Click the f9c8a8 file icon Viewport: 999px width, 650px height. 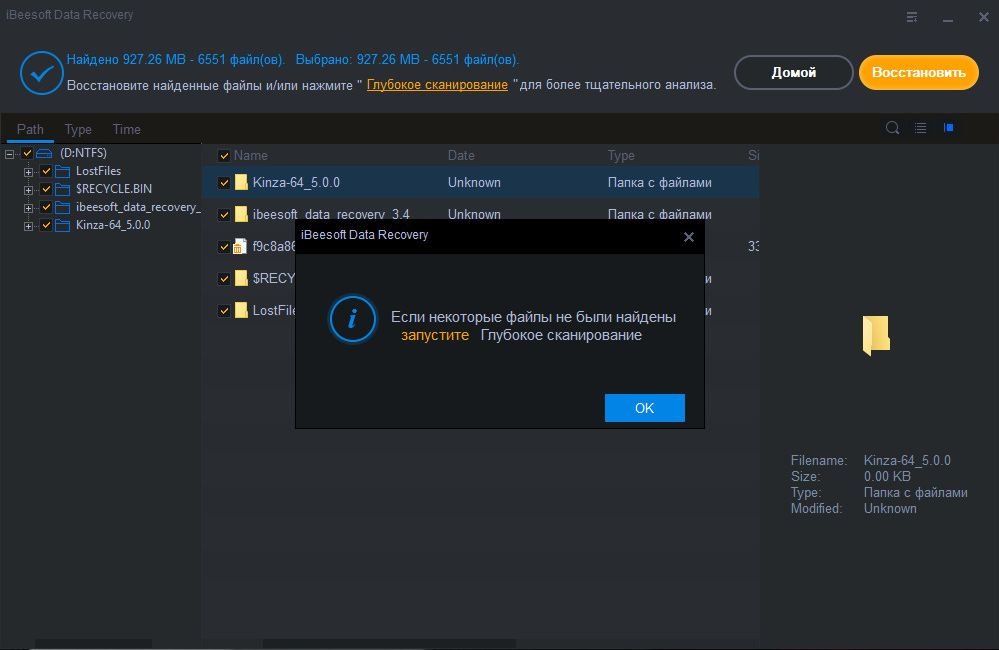239,247
